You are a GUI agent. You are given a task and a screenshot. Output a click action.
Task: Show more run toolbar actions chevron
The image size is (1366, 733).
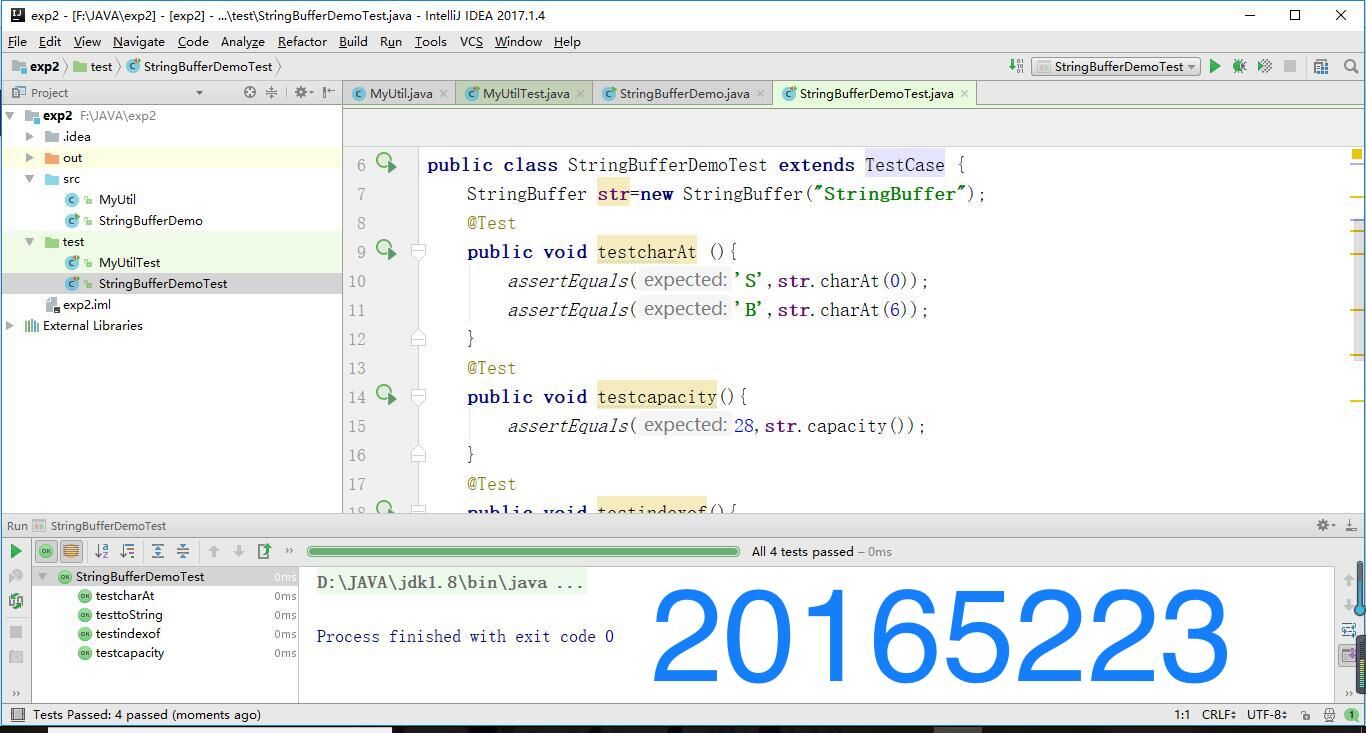tap(289, 551)
